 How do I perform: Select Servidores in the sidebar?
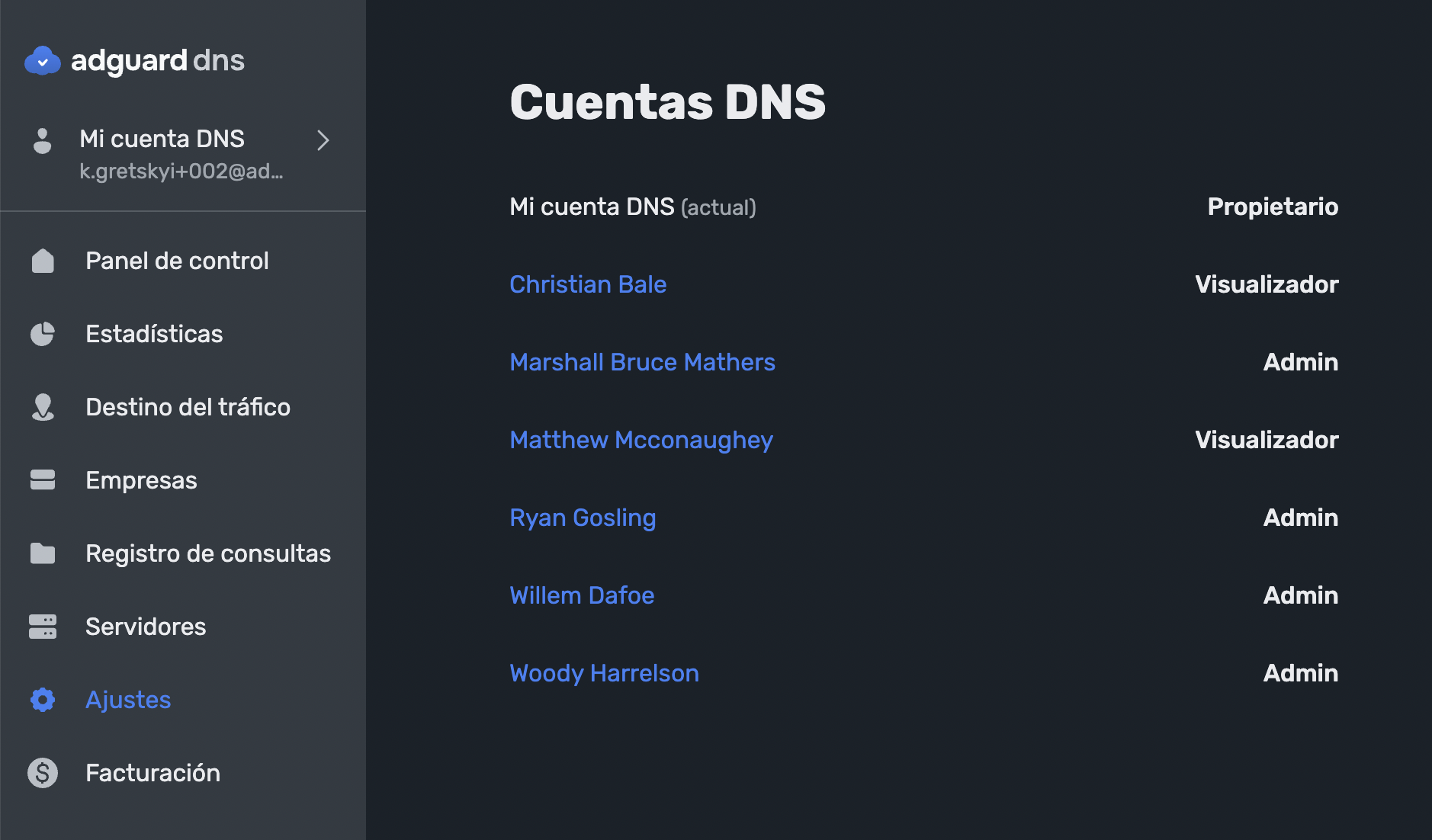(x=146, y=627)
